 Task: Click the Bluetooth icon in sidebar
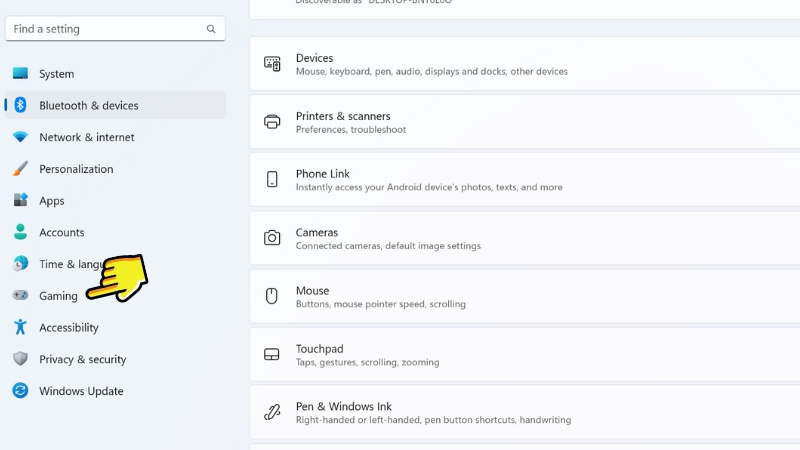(x=20, y=105)
